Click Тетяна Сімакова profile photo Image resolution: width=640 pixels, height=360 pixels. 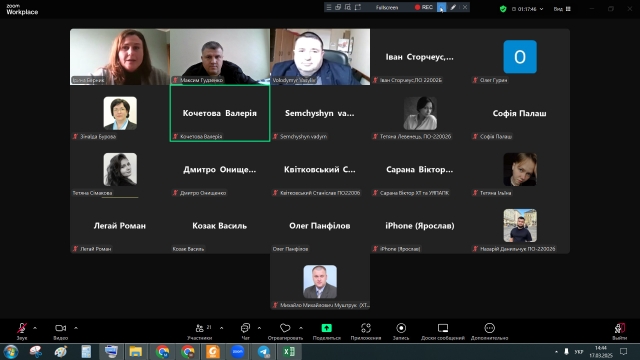click(120, 169)
